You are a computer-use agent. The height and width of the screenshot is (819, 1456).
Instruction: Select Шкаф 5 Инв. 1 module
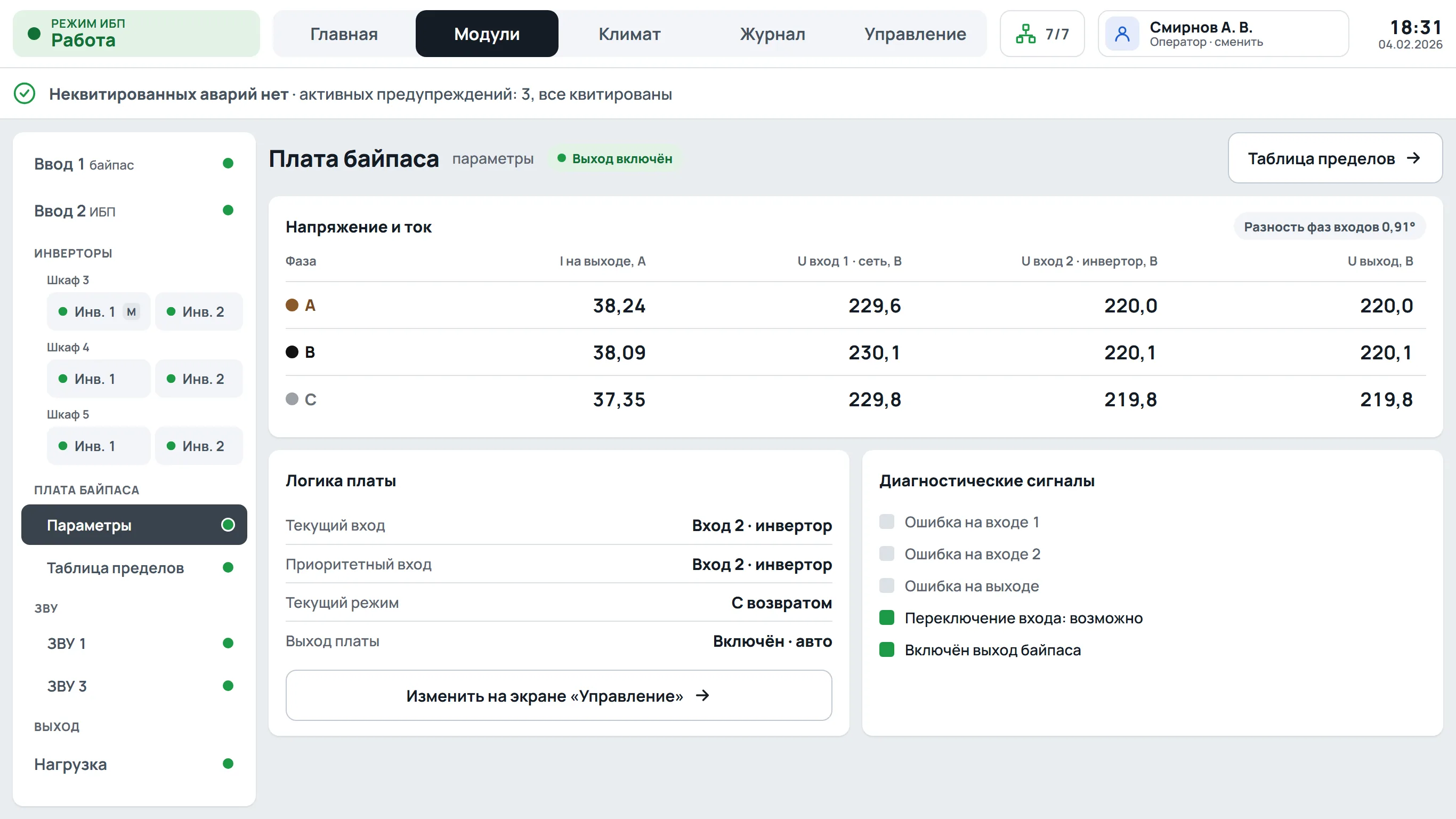(99, 446)
